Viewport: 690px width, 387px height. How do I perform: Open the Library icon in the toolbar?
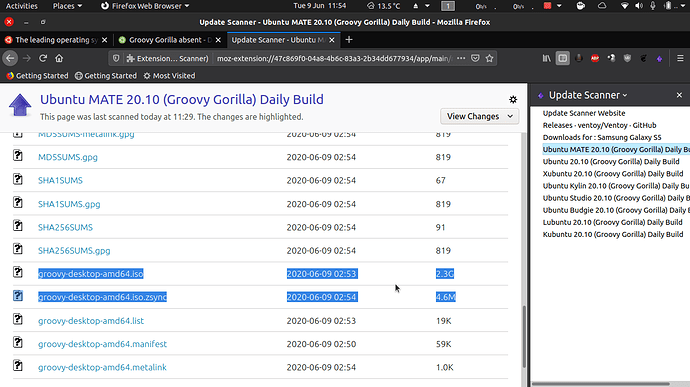(x=546, y=58)
